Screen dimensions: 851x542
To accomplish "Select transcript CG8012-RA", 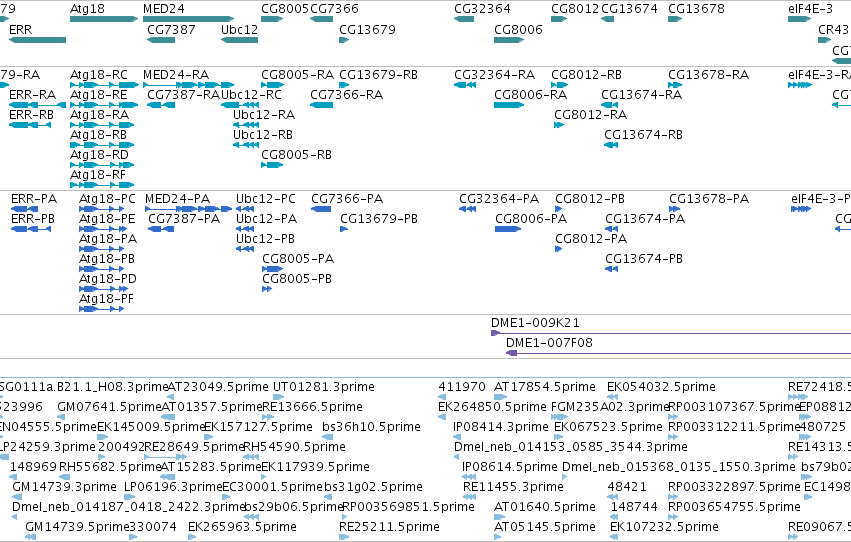I will pyautogui.click(x=590, y=115).
